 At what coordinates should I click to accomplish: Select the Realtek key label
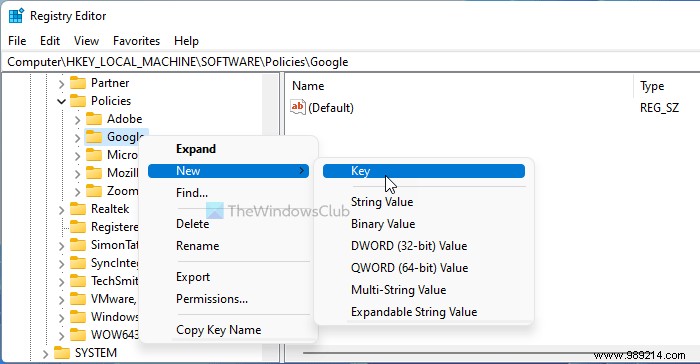point(110,209)
